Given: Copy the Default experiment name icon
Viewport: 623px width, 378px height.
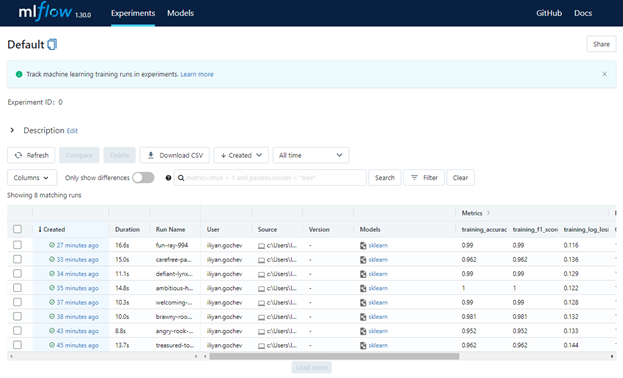Looking at the screenshot, I should tap(52, 45).
